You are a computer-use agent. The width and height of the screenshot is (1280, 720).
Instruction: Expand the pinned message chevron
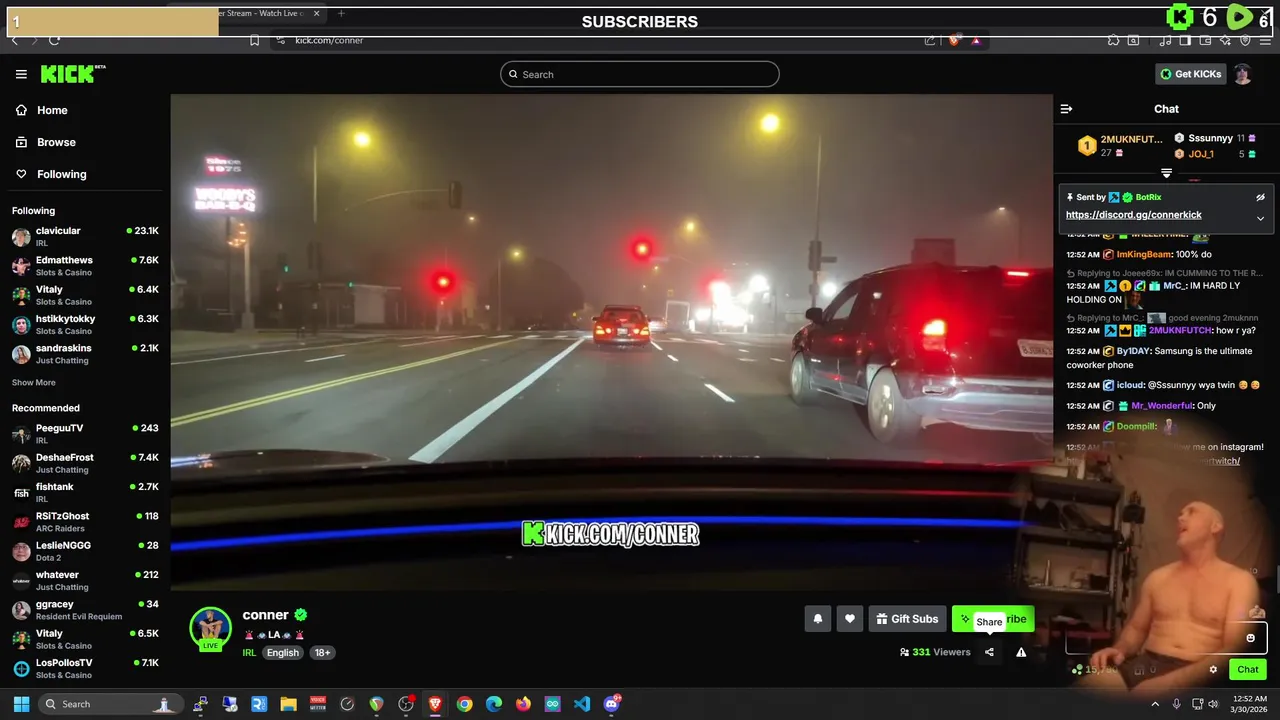pos(1260,218)
